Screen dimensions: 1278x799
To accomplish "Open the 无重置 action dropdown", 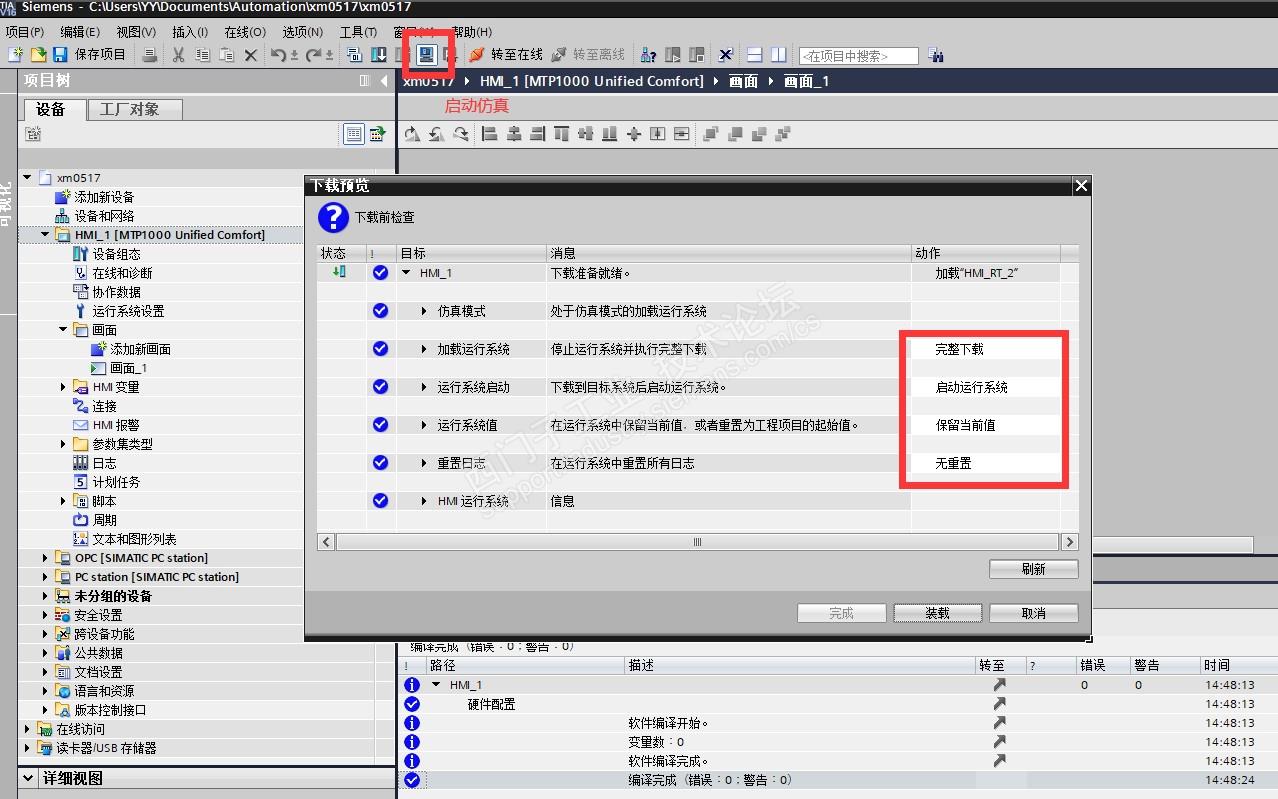I will [x=985, y=463].
